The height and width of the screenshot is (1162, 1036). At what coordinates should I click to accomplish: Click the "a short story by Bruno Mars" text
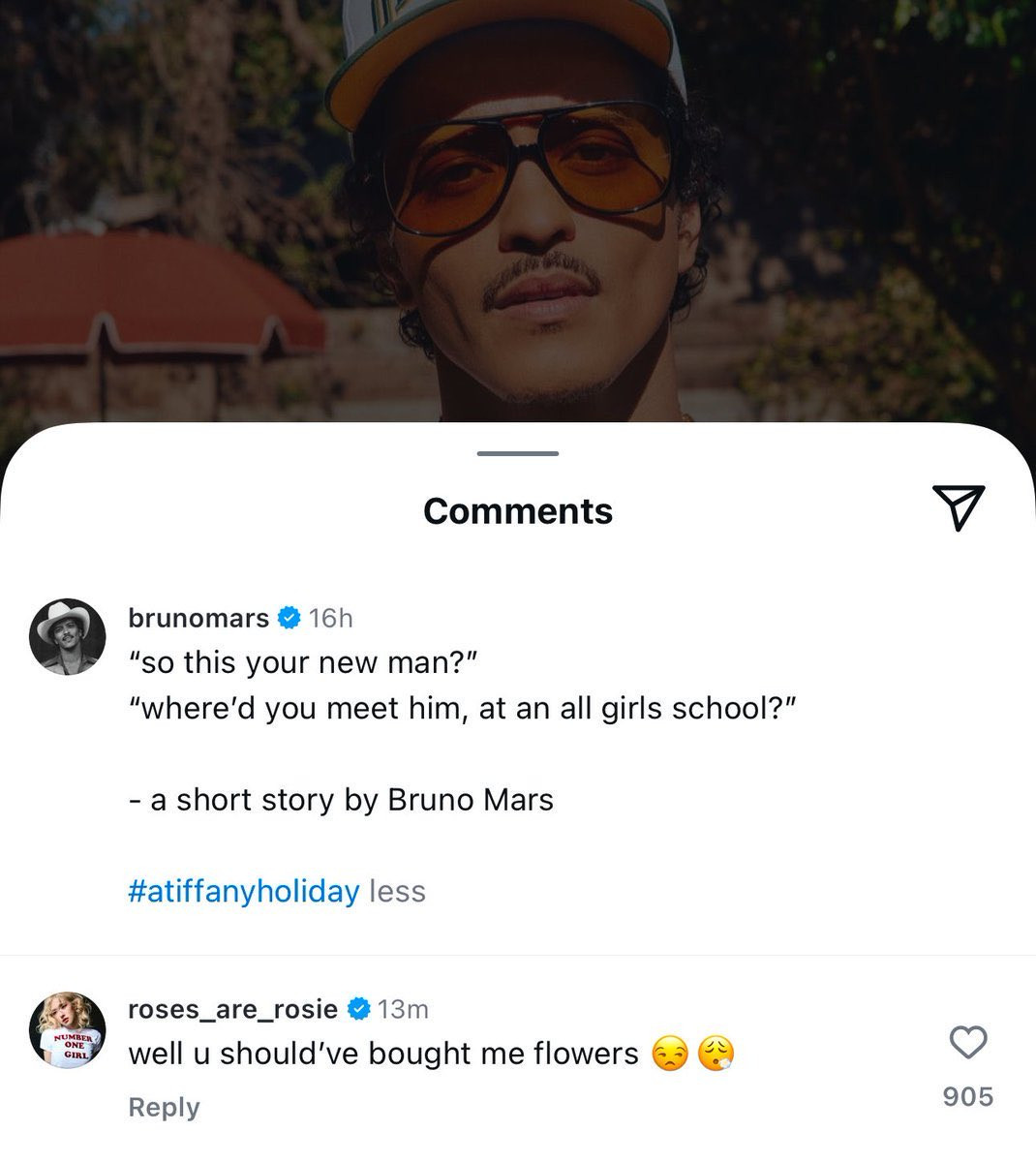[x=341, y=800]
